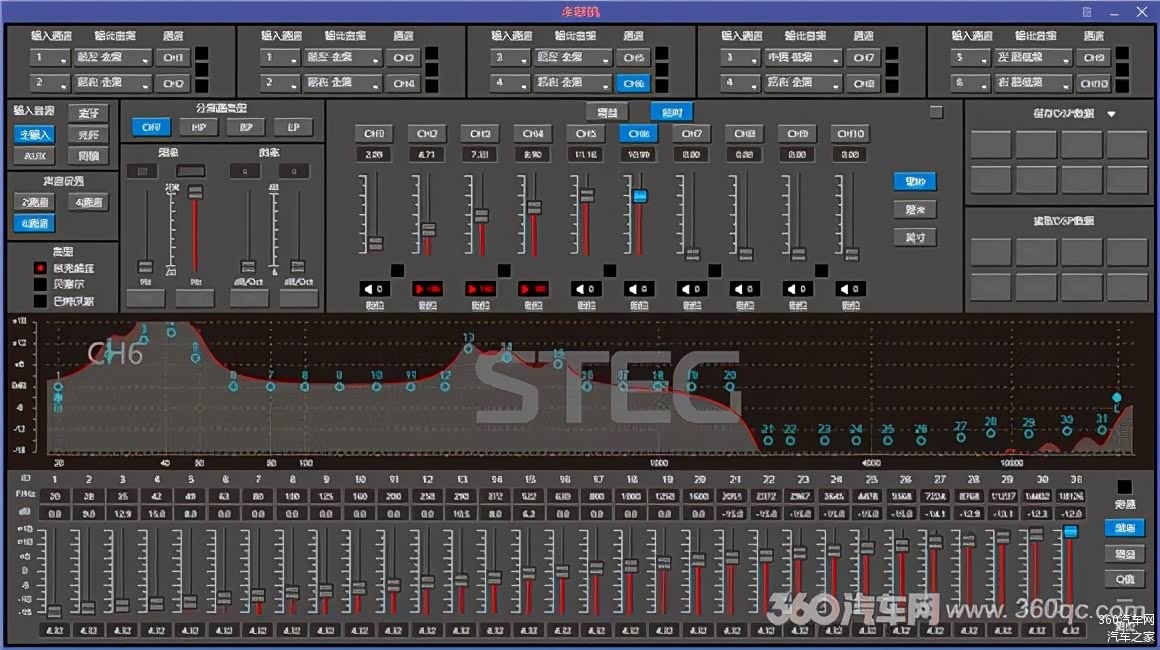
Task: Click the blue EQ slider handle for band 31
Action: coord(1071,530)
